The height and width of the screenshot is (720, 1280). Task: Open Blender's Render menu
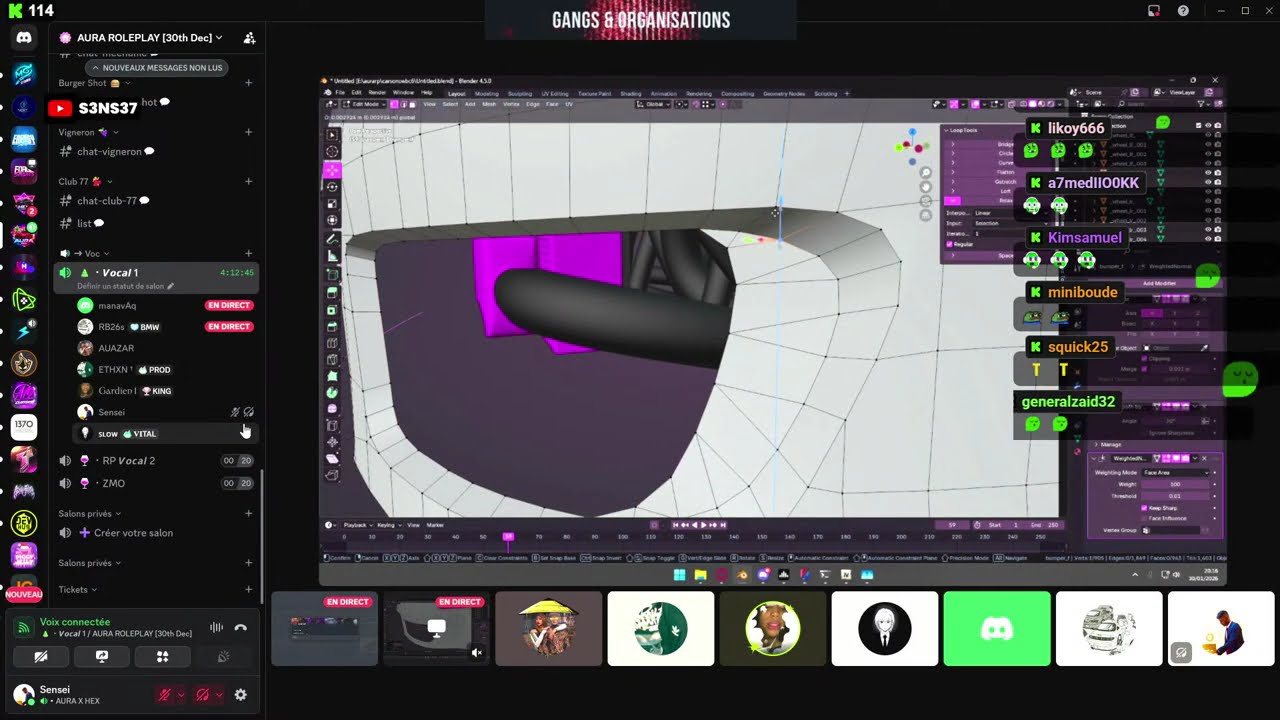pos(377,92)
